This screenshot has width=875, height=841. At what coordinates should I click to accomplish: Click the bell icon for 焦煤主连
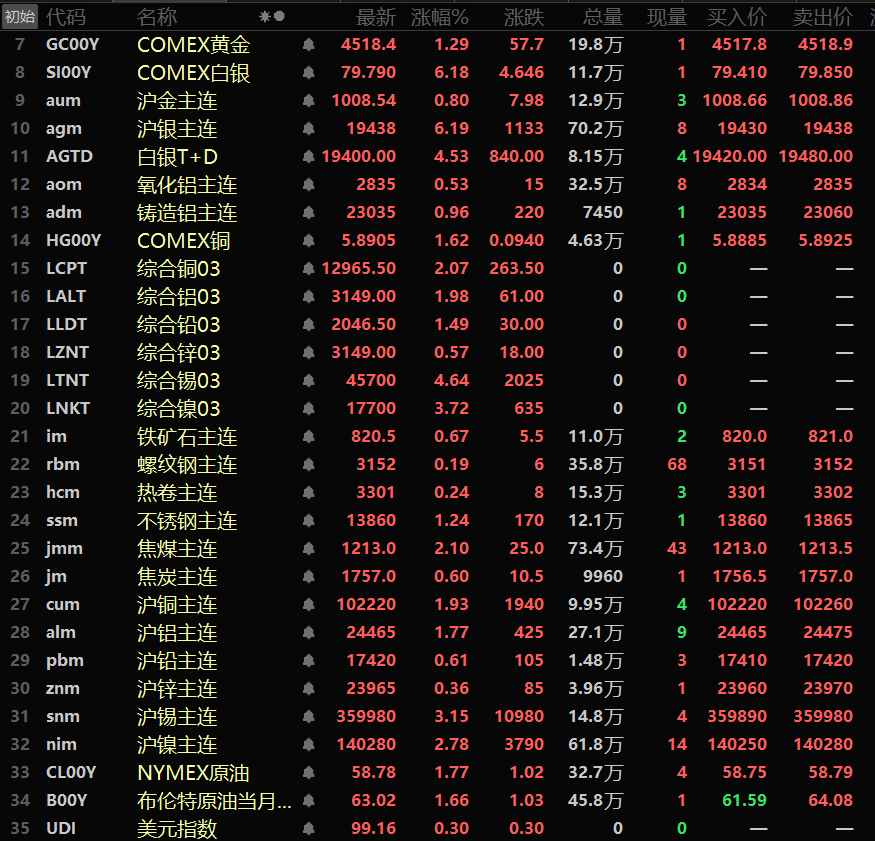(308, 549)
